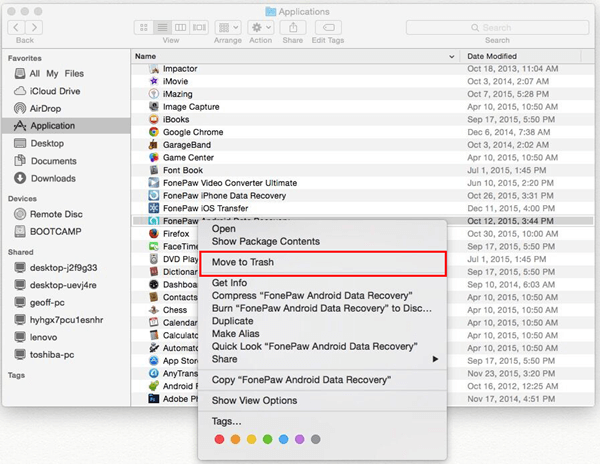The width and height of the screenshot is (600, 464).
Task: Click the Share toolbar button
Action: (293, 28)
